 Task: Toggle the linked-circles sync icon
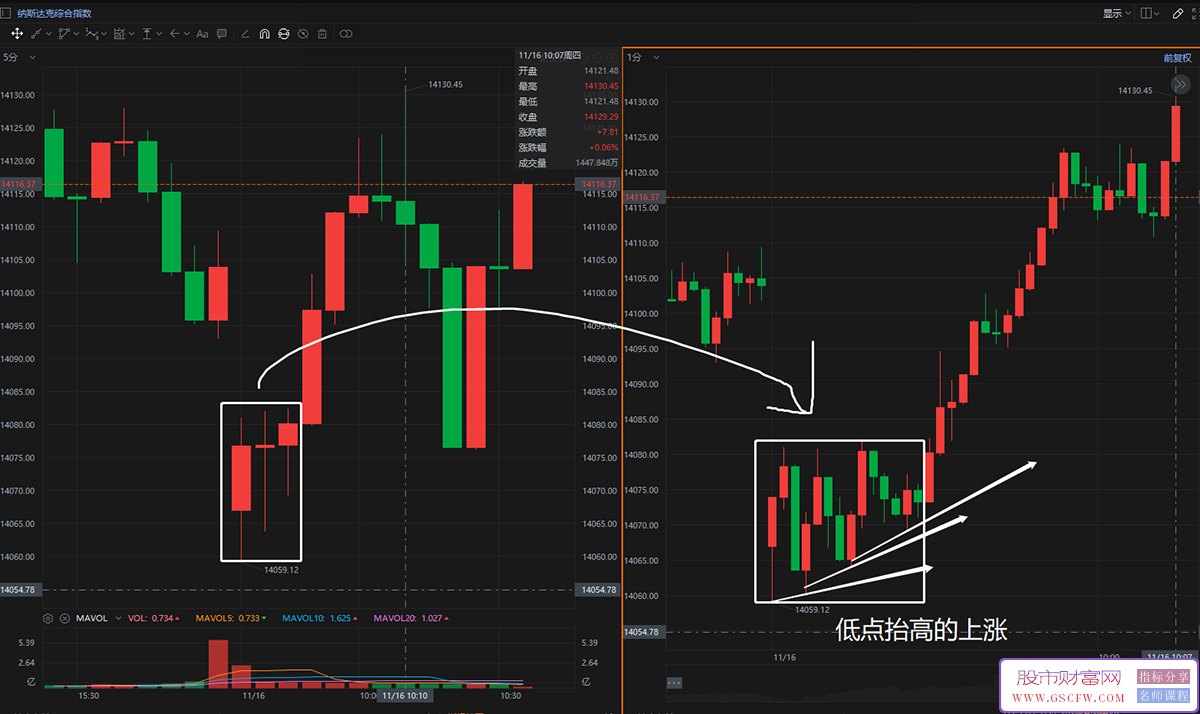pyautogui.click(x=346, y=34)
